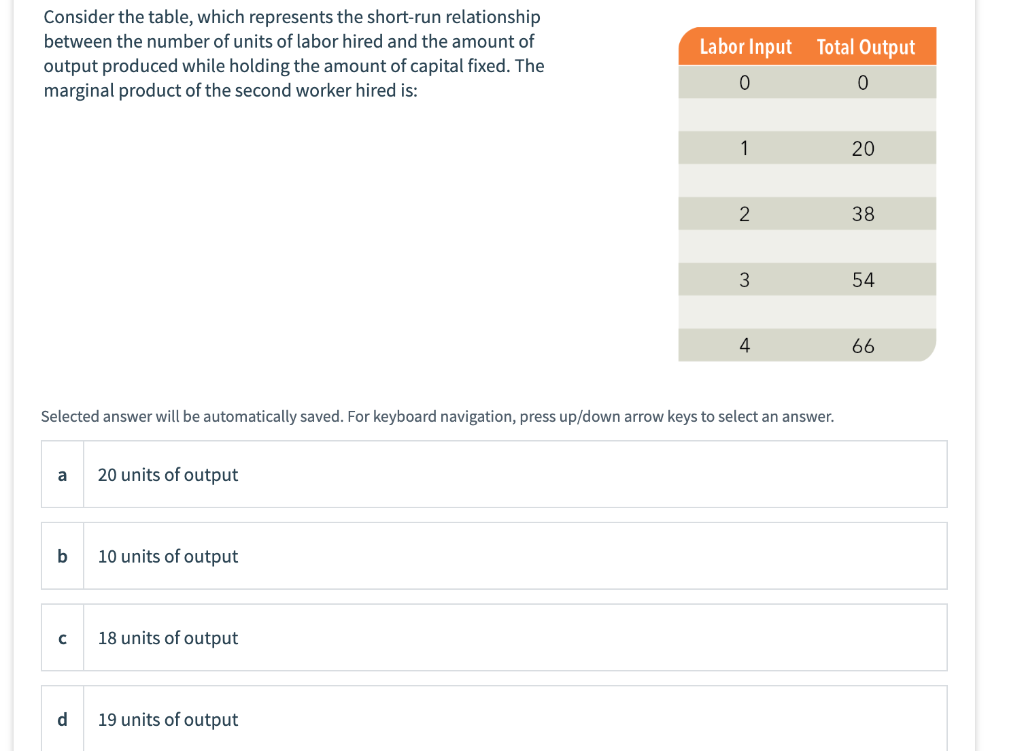Click the letter label b
Viewport: 1024px width, 751px height.
pos(61,555)
